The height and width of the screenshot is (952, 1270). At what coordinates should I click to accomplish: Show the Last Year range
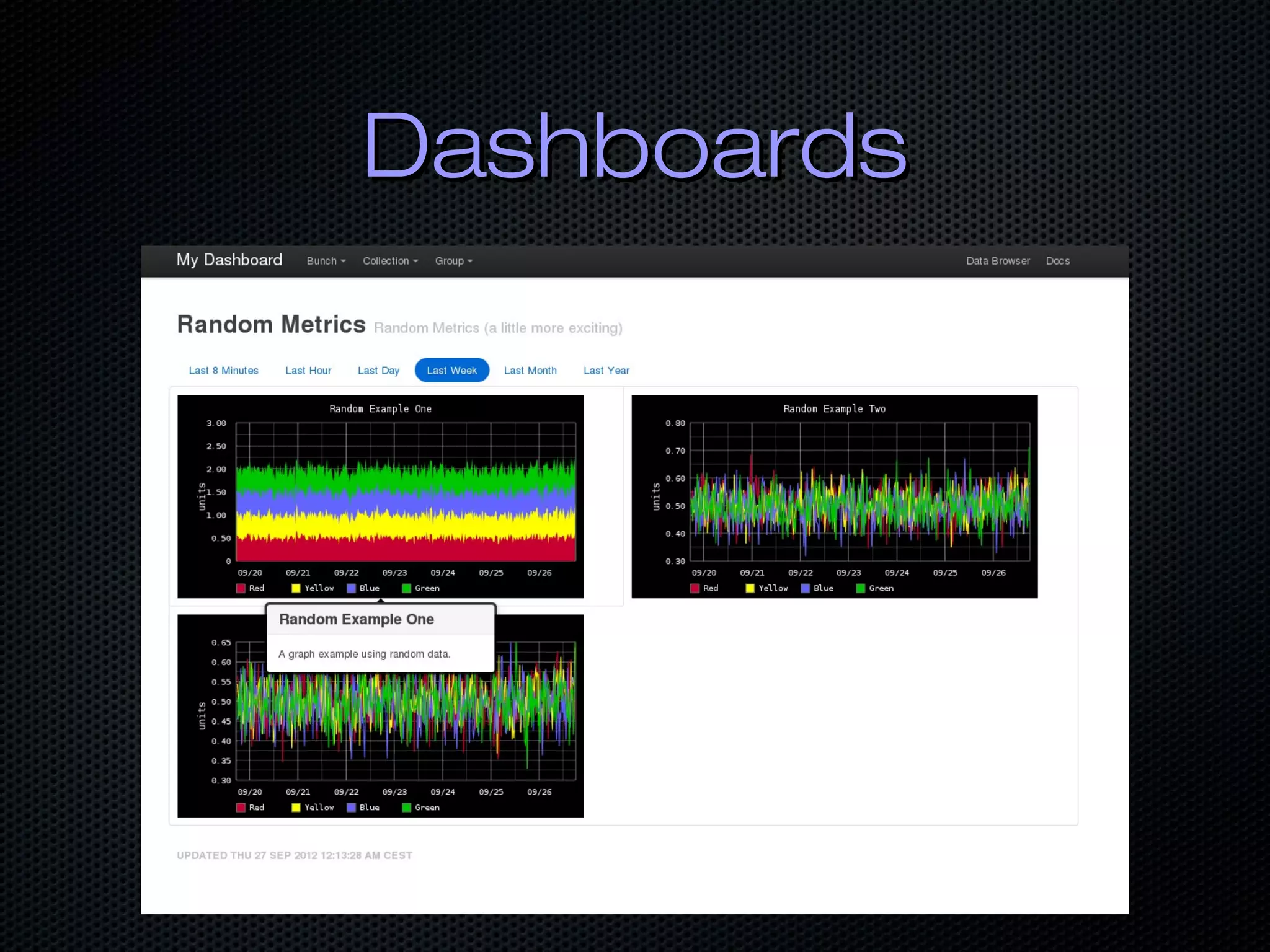(x=606, y=371)
